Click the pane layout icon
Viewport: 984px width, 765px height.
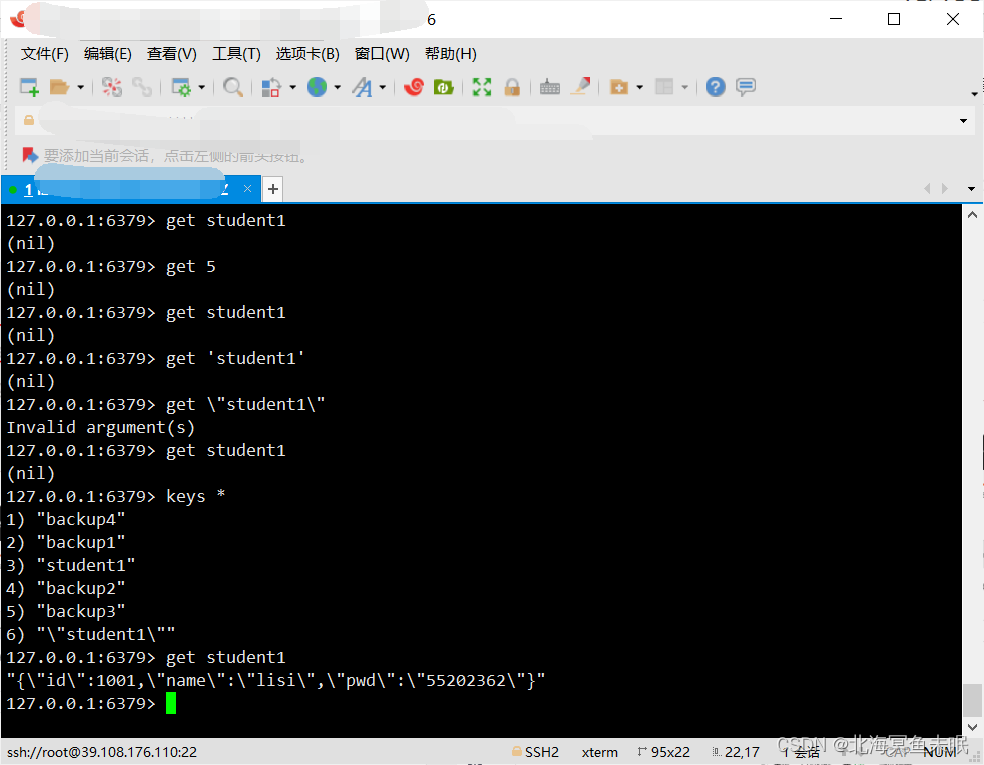pos(664,87)
